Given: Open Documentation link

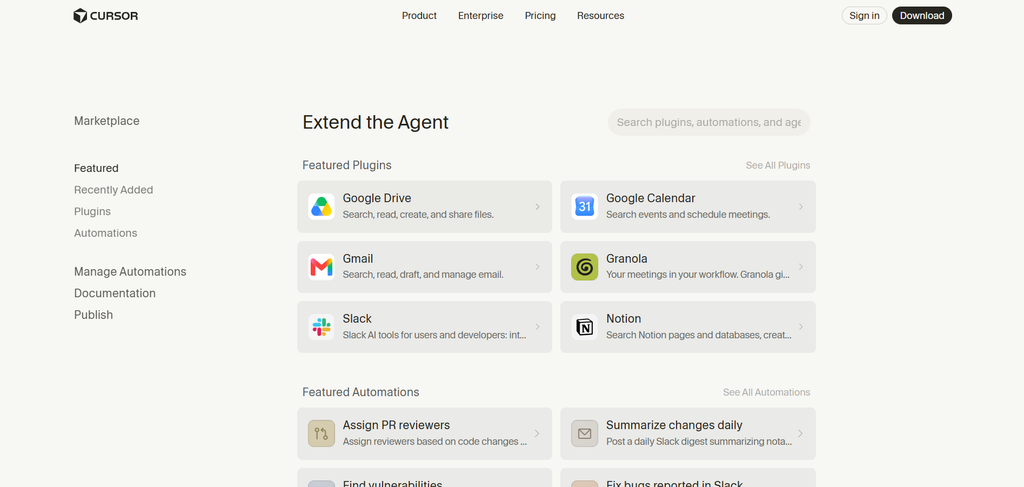Looking at the screenshot, I should point(115,293).
